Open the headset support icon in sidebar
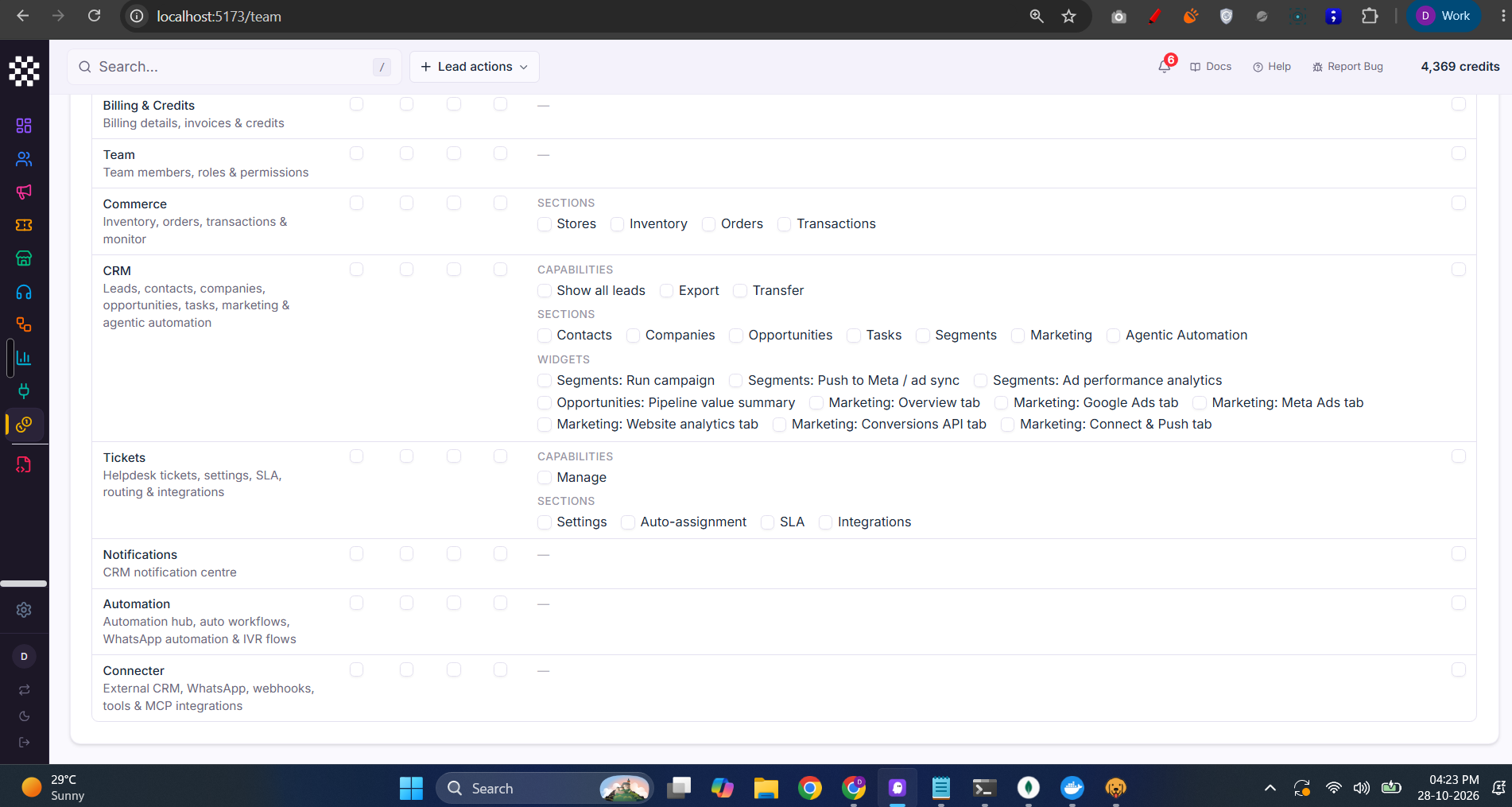 pos(24,292)
